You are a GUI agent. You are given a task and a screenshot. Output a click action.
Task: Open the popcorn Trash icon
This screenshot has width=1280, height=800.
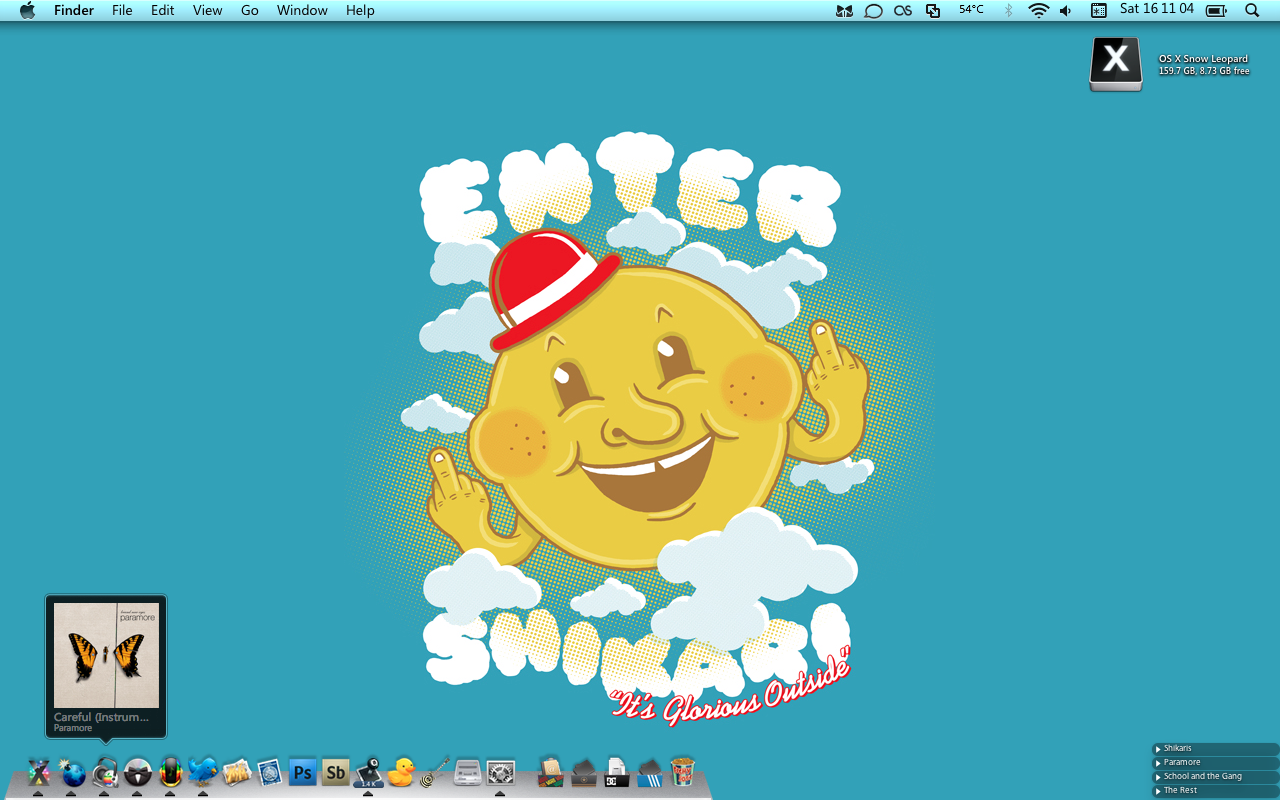tap(683, 771)
